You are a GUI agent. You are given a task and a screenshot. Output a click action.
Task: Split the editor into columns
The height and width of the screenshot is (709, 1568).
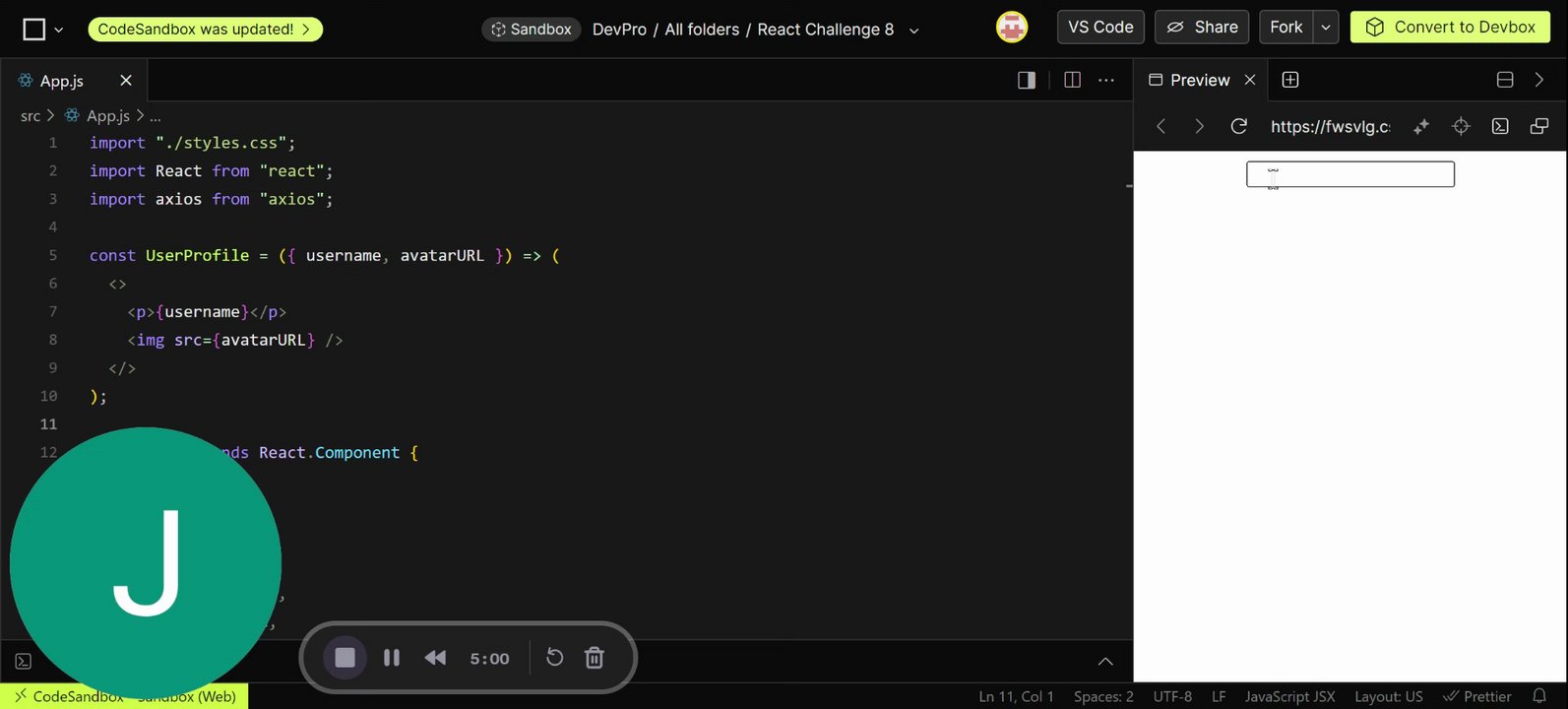click(x=1073, y=80)
